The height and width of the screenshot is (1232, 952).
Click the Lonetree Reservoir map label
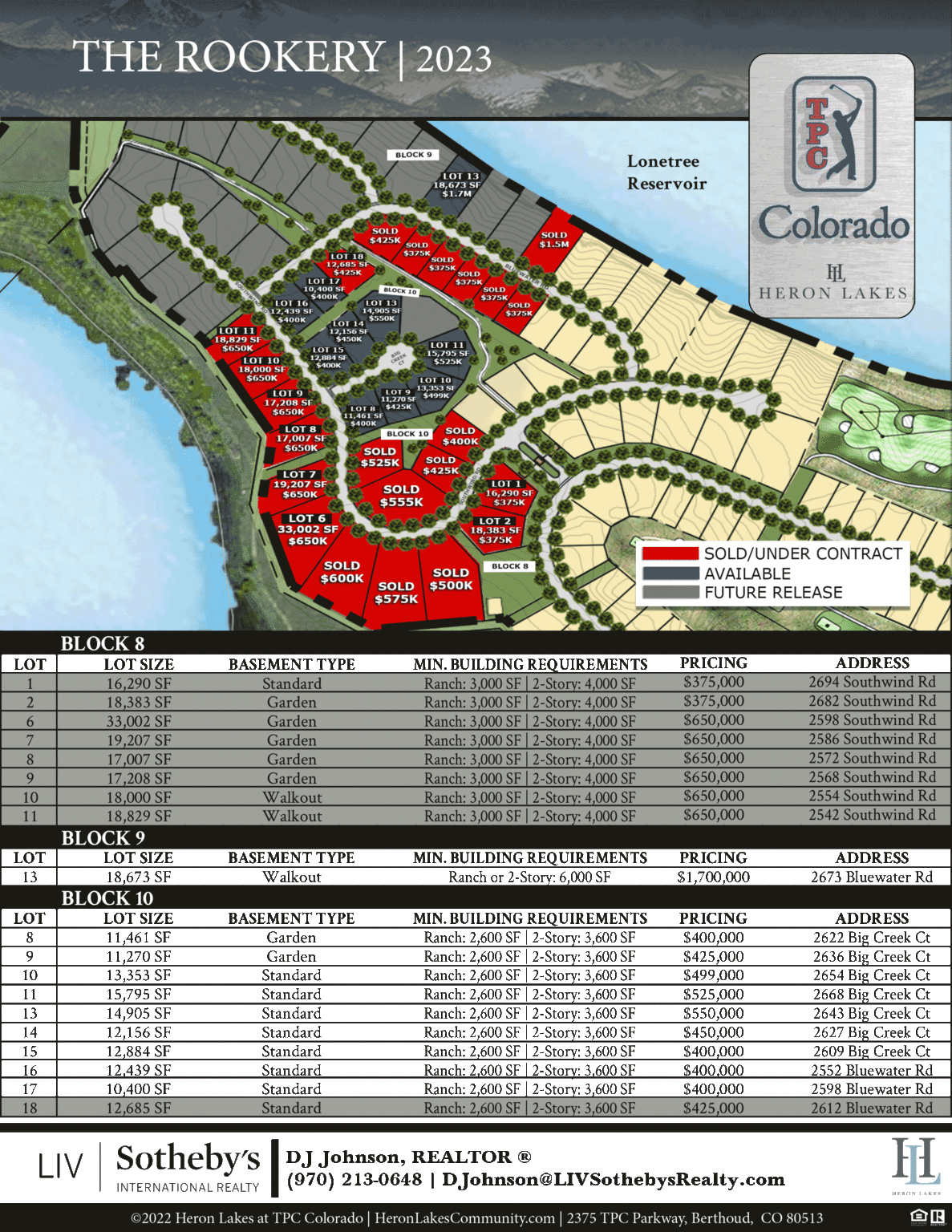coord(665,172)
